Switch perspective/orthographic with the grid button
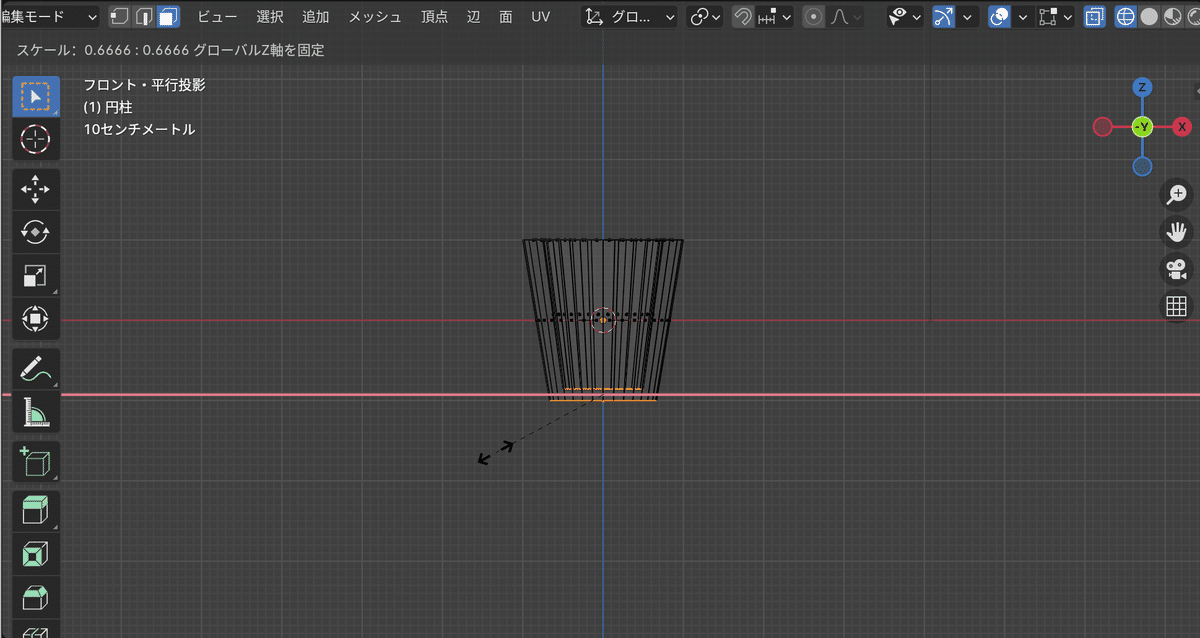1200x638 pixels. click(x=1177, y=306)
